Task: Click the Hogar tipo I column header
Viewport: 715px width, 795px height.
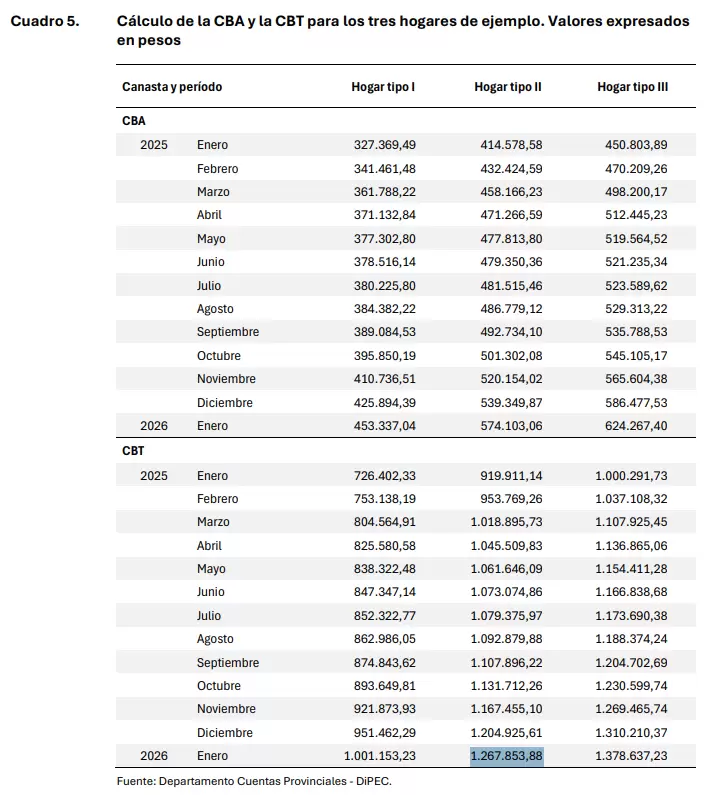Action: (383, 87)
